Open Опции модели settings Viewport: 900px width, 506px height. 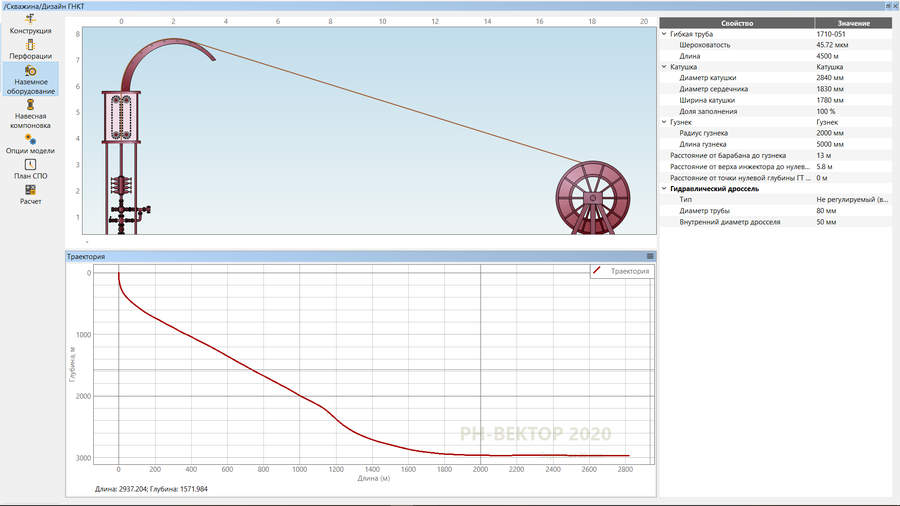click(x=30, y=145)
